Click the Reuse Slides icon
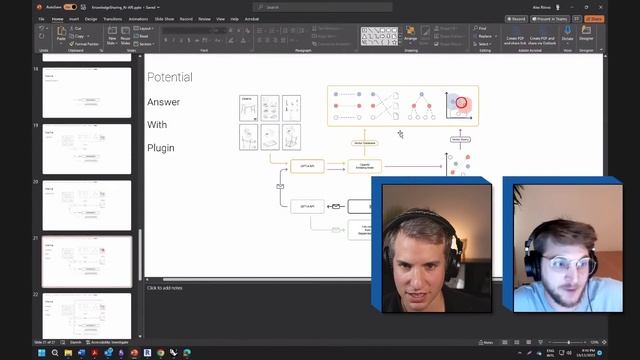 (125, 31)
